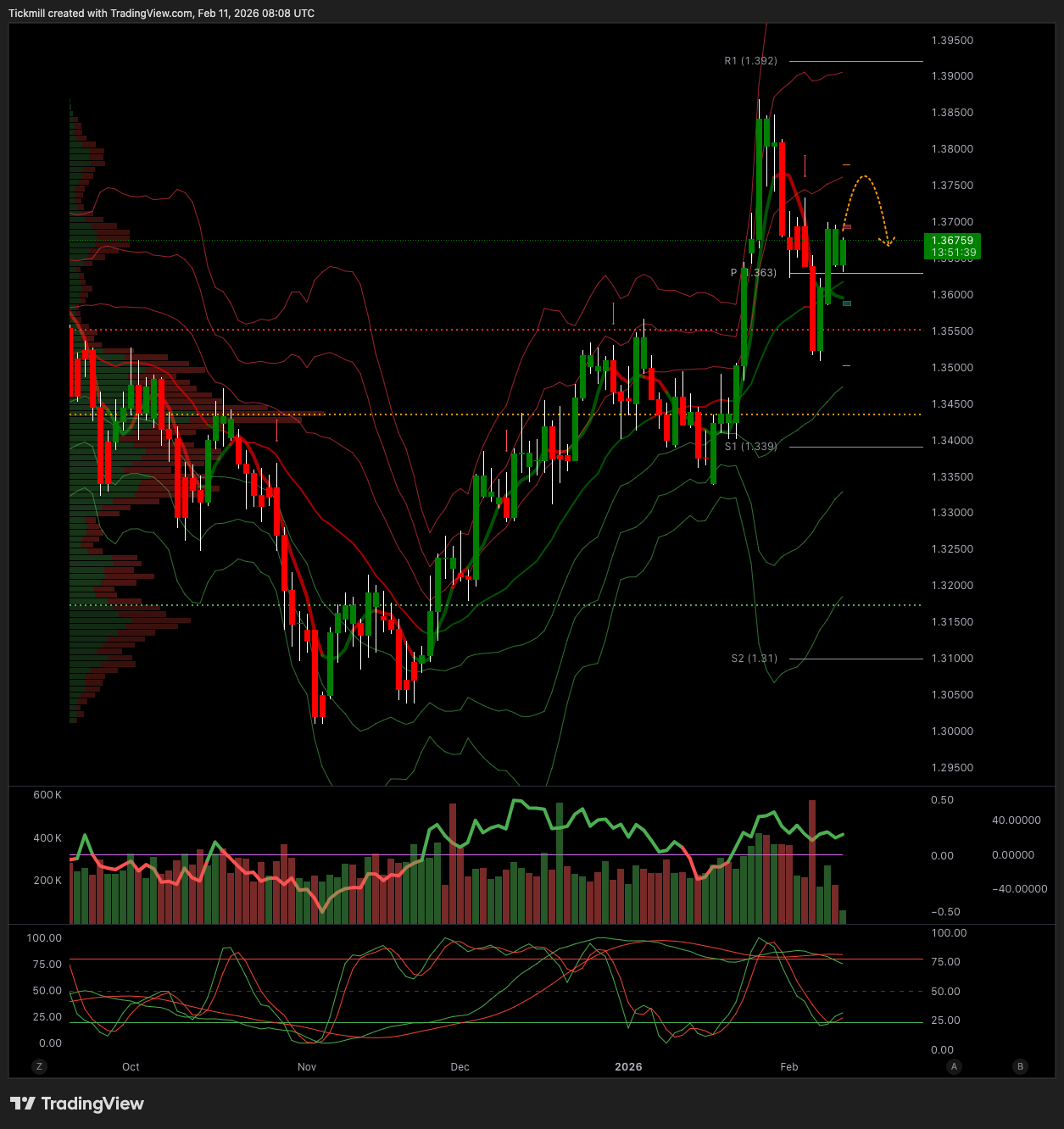The image size is (1064, 1129).
Task: Click the R1 (1.392) pivot label
Action: (x=750, y=61)
